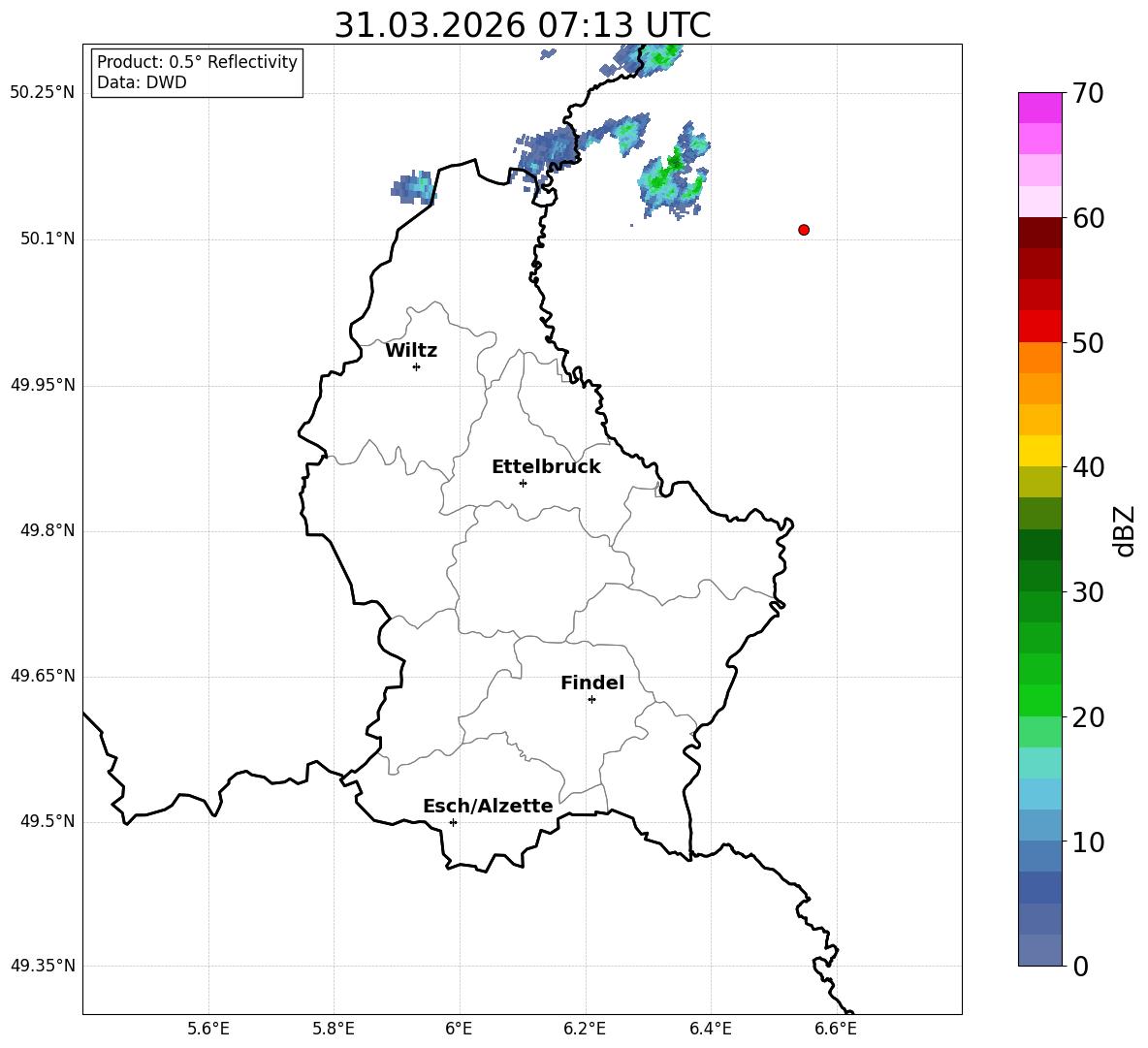Viewport: 1148px width, 1048px height.
Task: Click the colorbar's dark red band just below 60
Action: click(x=1039, y=233)
